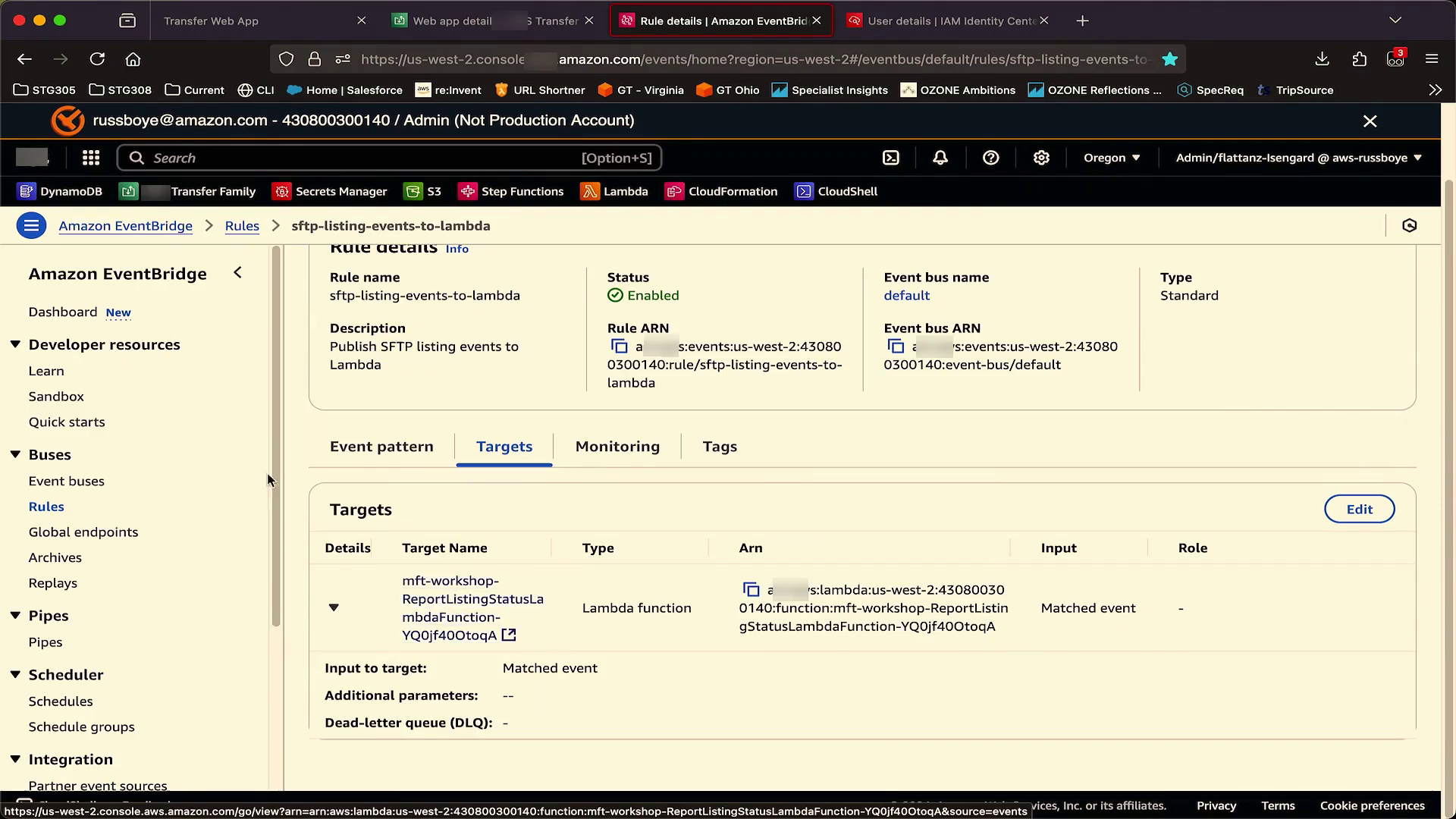Open the preferences hexagon icon beside breadcrumbs
Image resolution: width=1456 pixels, height=819 pixels.
1410,225
